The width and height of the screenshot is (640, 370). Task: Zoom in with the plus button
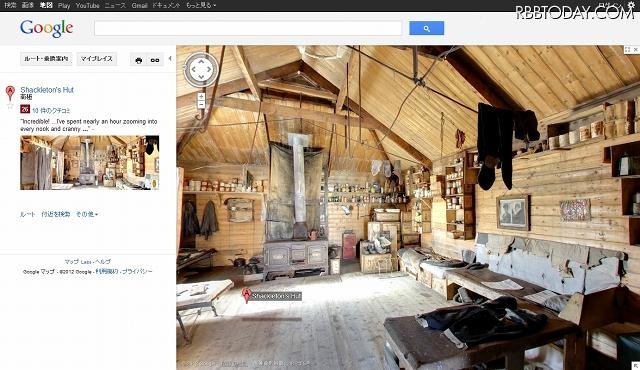pos(201,97)
